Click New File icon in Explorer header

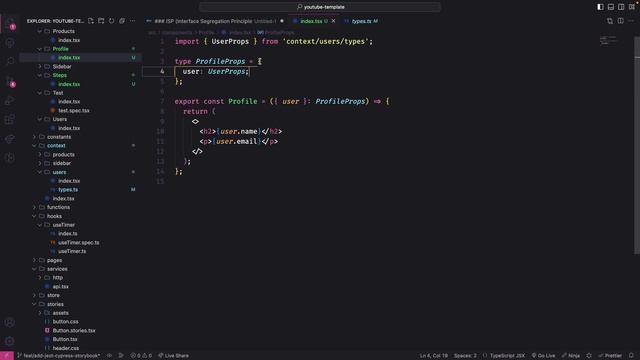coord(91,21)
